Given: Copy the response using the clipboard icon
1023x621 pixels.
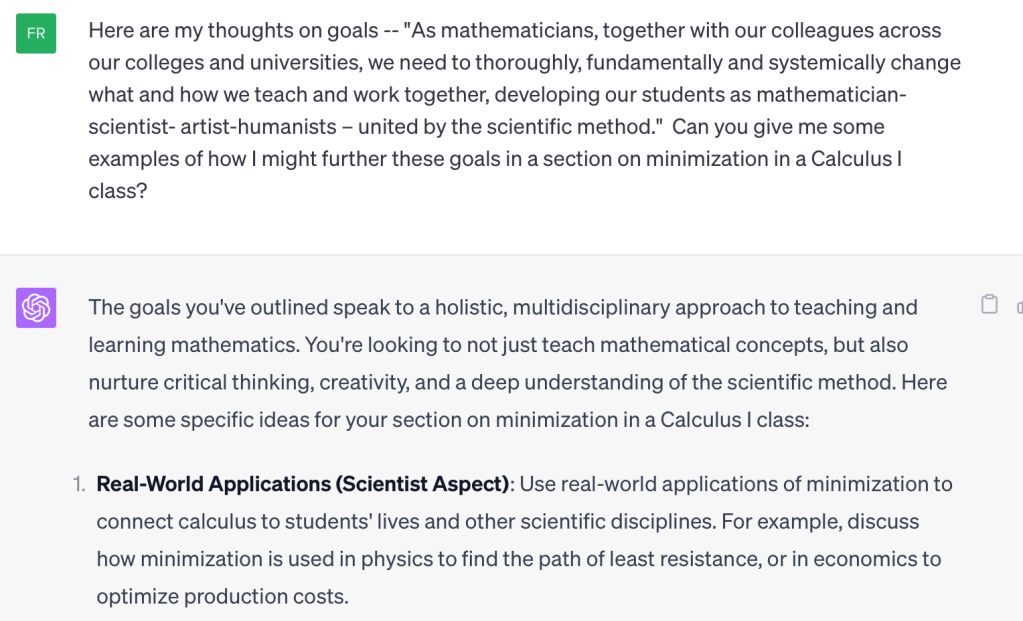Looking at the screenshot, I should click(989, 305).
